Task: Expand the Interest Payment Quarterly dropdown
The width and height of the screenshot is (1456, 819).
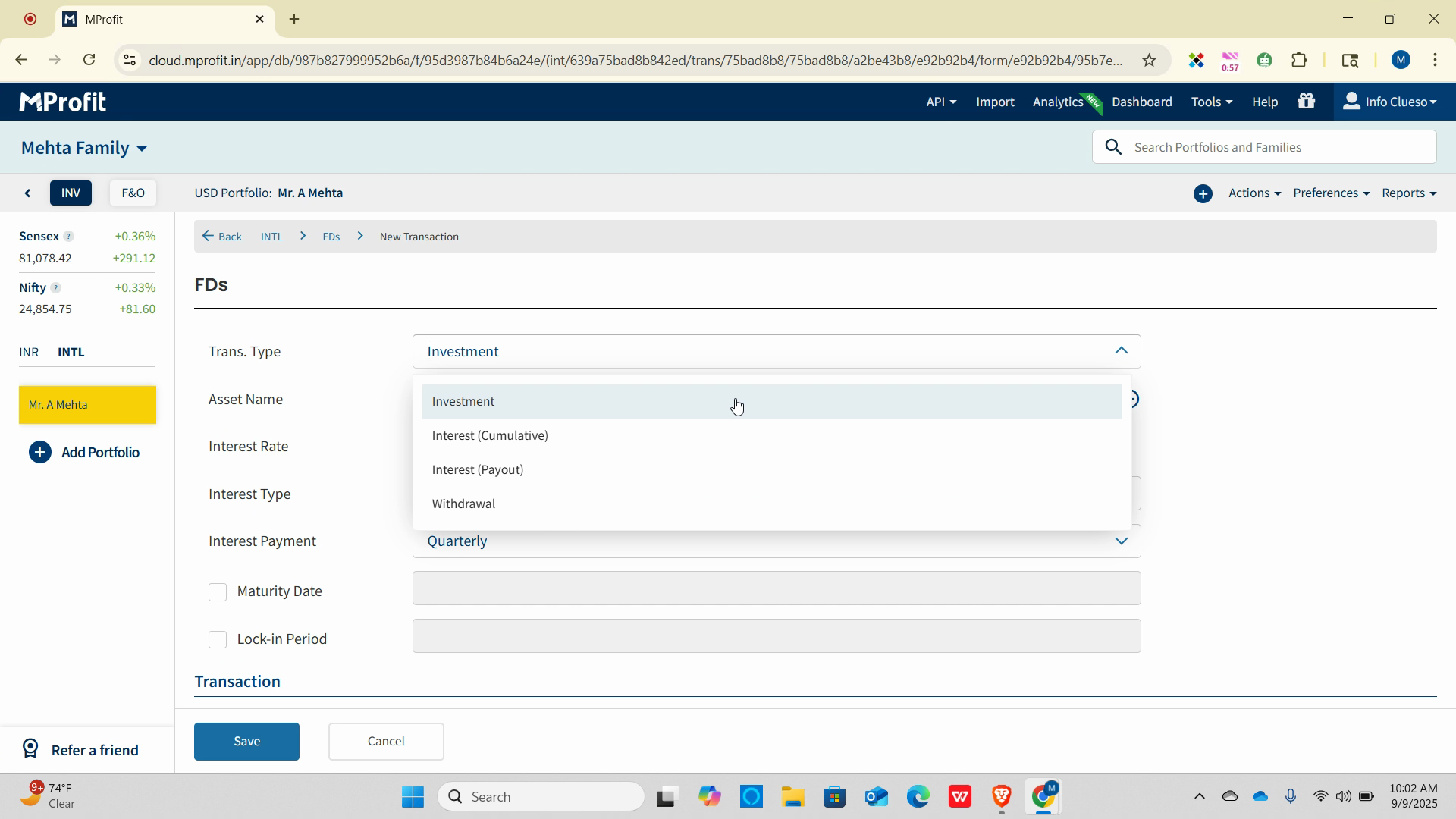Action: [x=776, y=541]
